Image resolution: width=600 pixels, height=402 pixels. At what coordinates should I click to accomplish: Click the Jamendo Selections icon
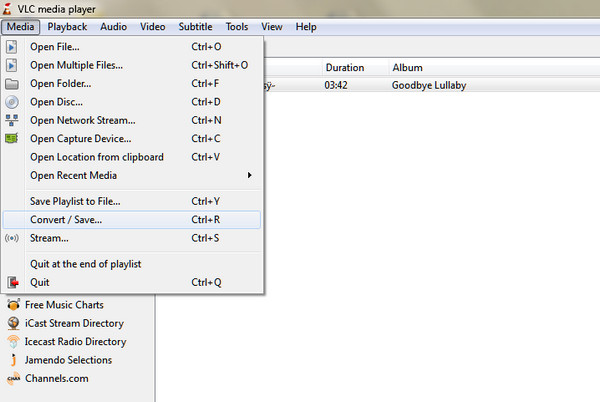pos(14,360)
